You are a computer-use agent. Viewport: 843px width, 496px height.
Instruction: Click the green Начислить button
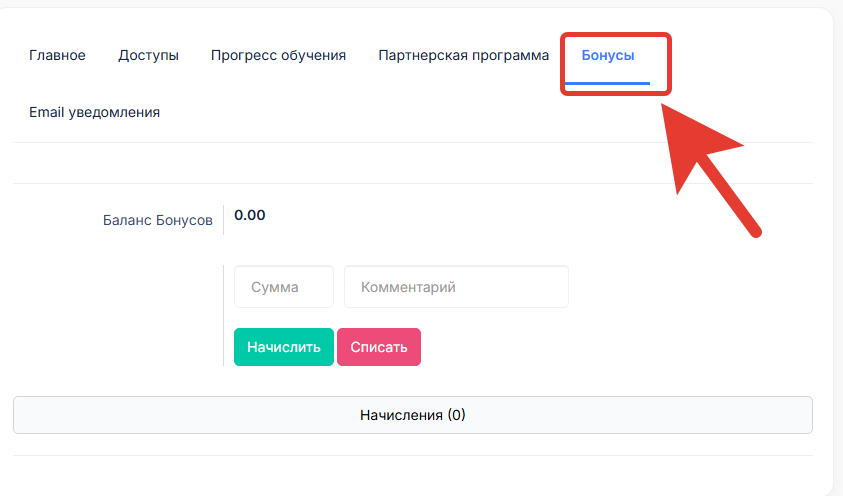(x=284, y=347)
